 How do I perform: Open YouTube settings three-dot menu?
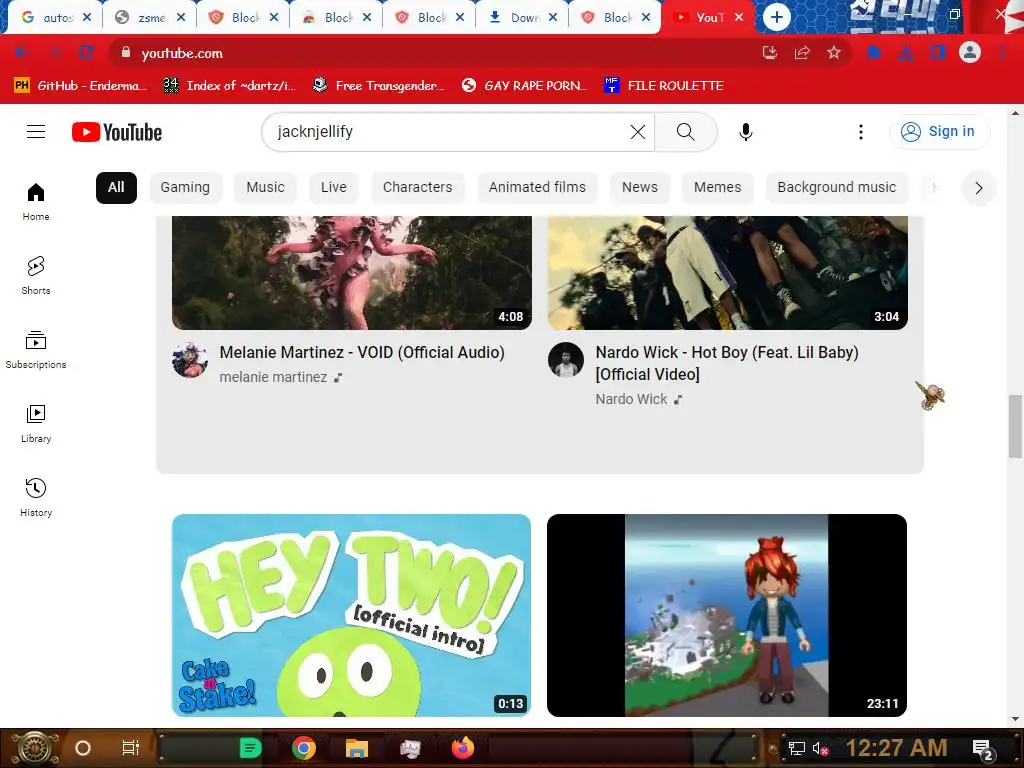(x=861, y=132)
